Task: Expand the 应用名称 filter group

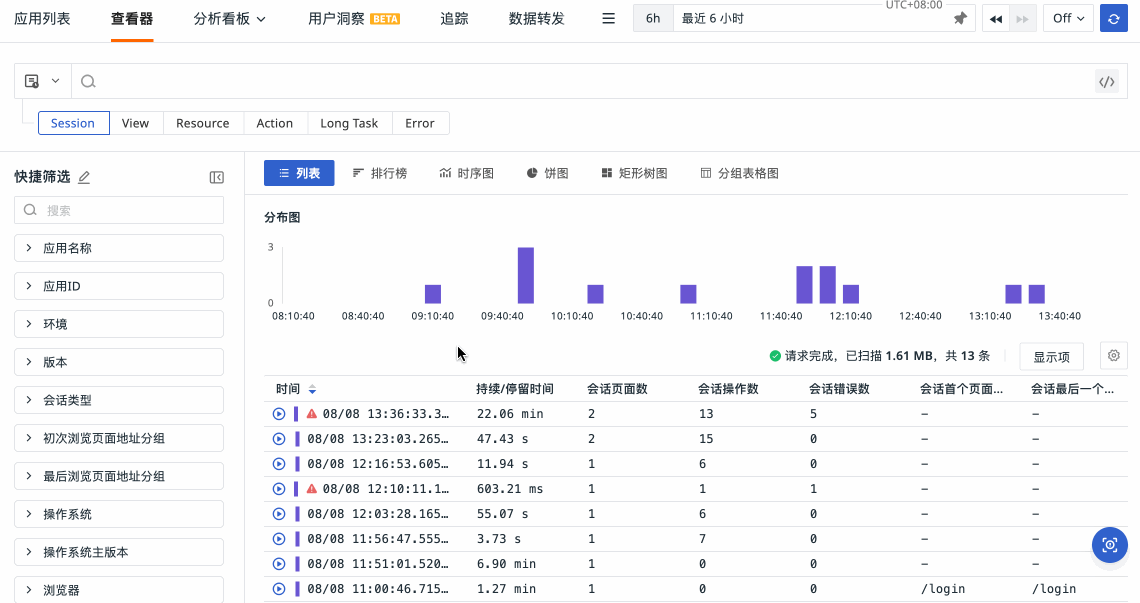Action: (118, 248)
